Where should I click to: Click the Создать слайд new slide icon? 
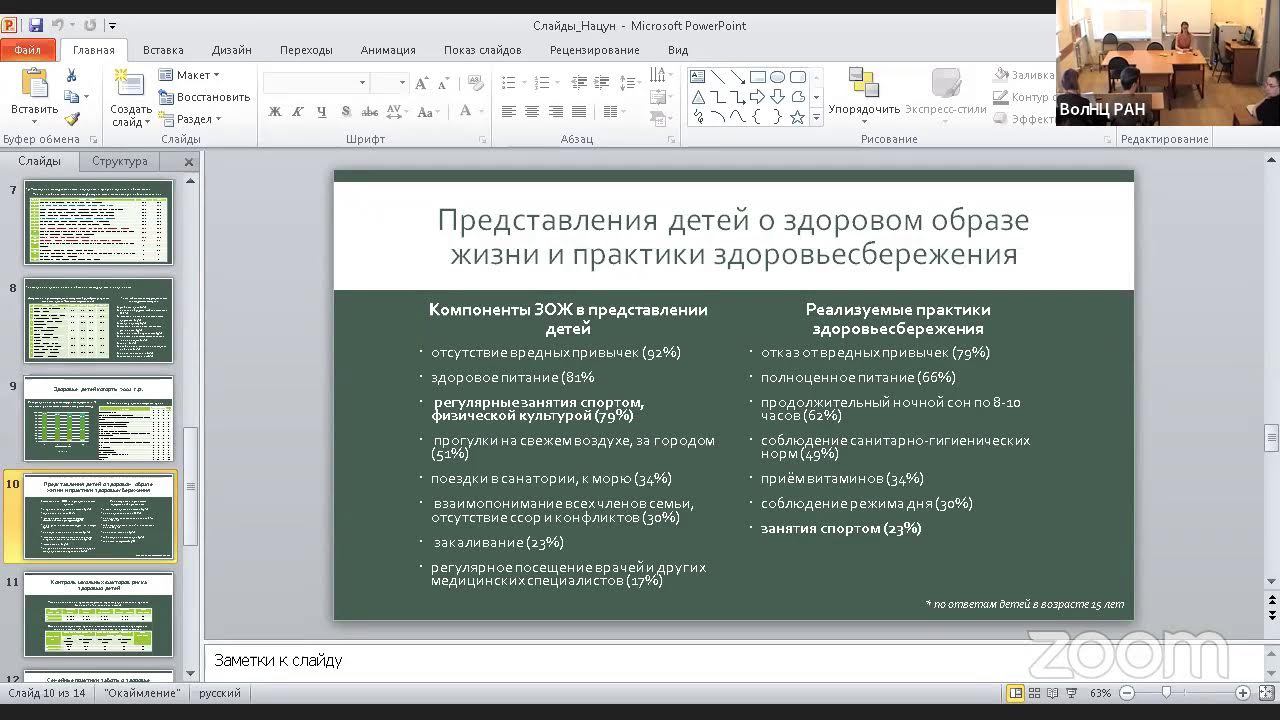[129, 84]
